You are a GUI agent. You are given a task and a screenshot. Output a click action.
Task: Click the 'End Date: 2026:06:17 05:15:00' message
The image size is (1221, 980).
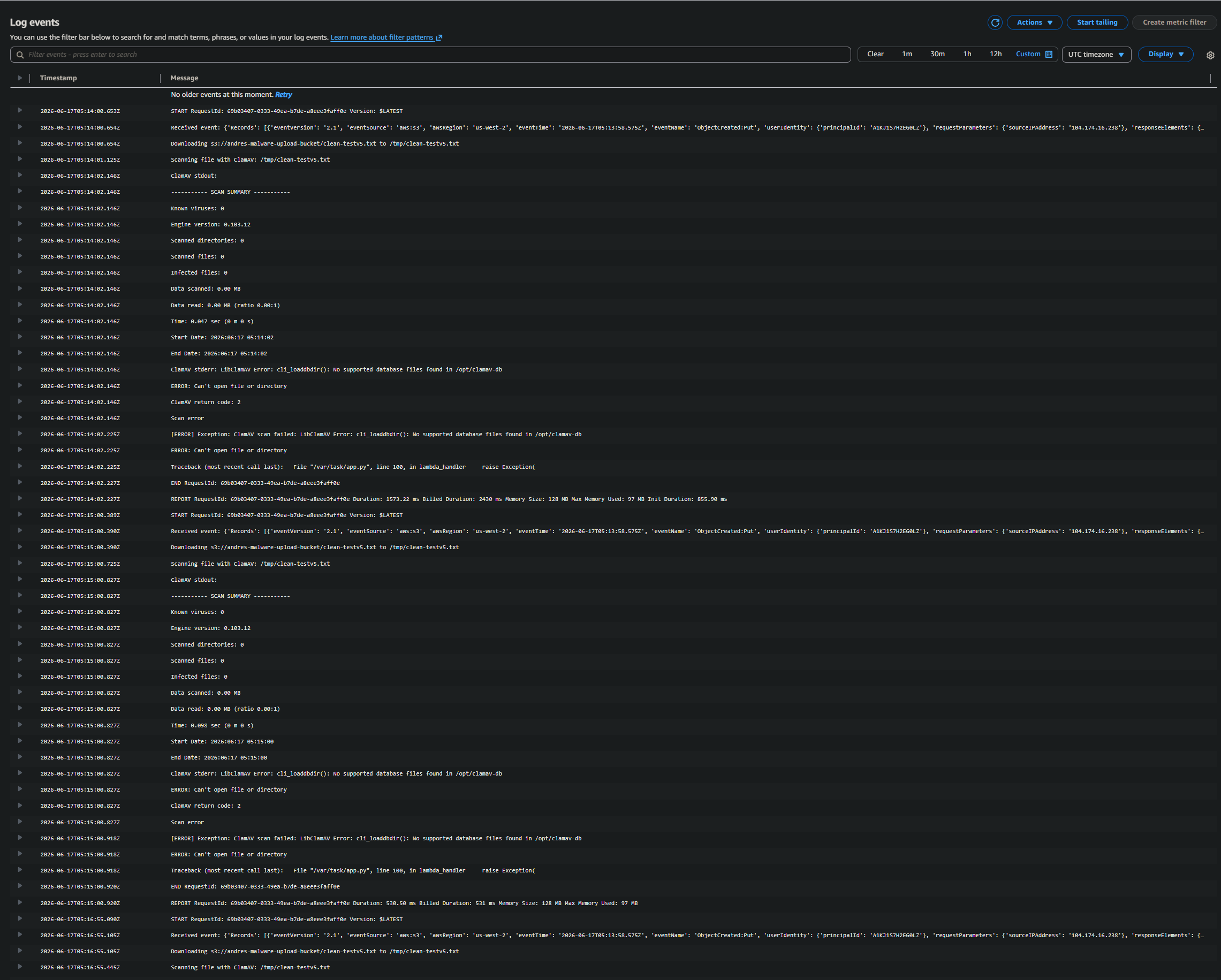pyautogui.click(x=218, y=757)
